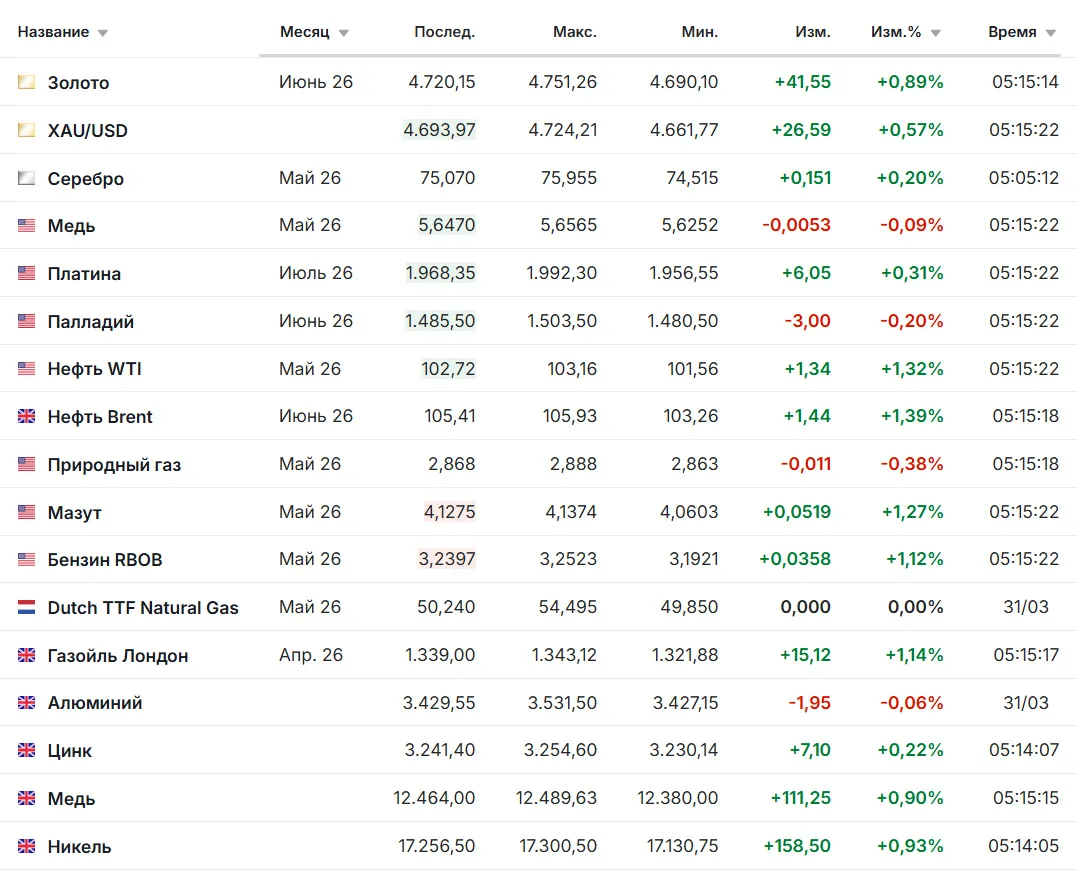Open the Бензин RBOB link
The height and width of the screenshot is (872, 1077).
(x=104, y=560)
